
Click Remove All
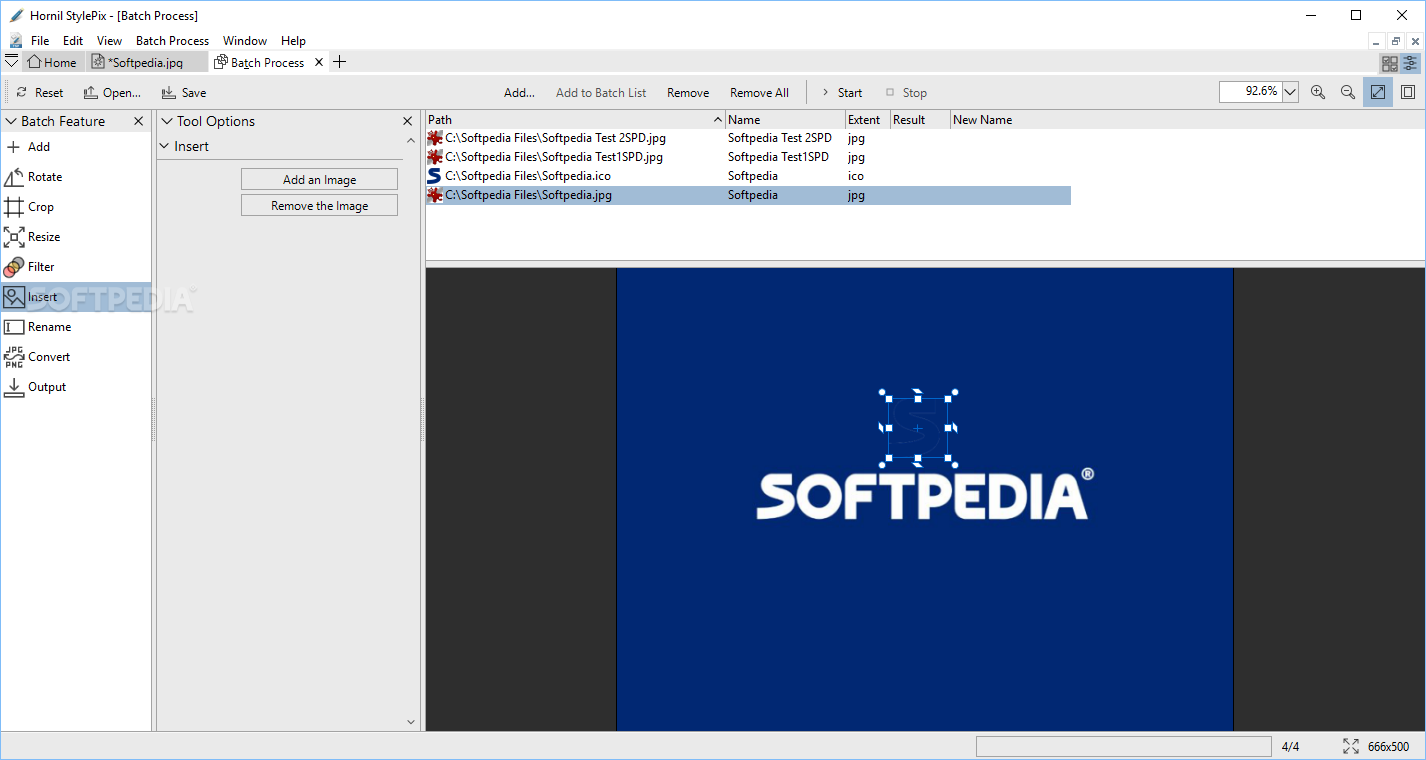pyautogui.click(x=759, y=93)
